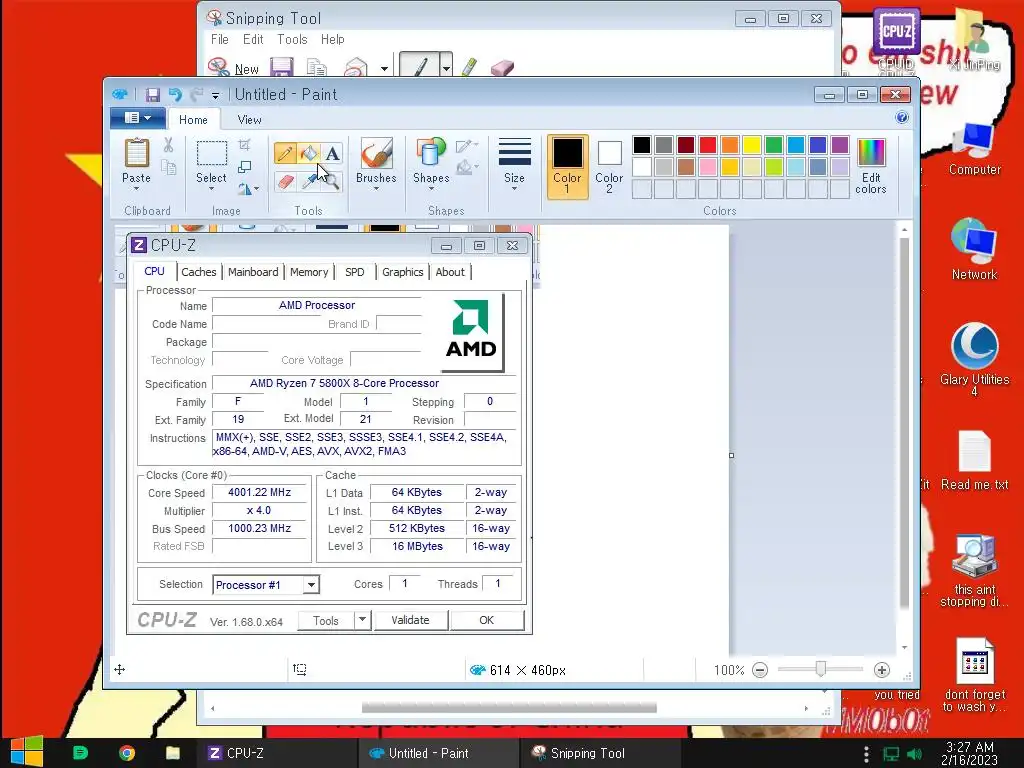
Task: Click the Paint zoom slider handle
Action: pyautogui.click(x=821, y=669)
